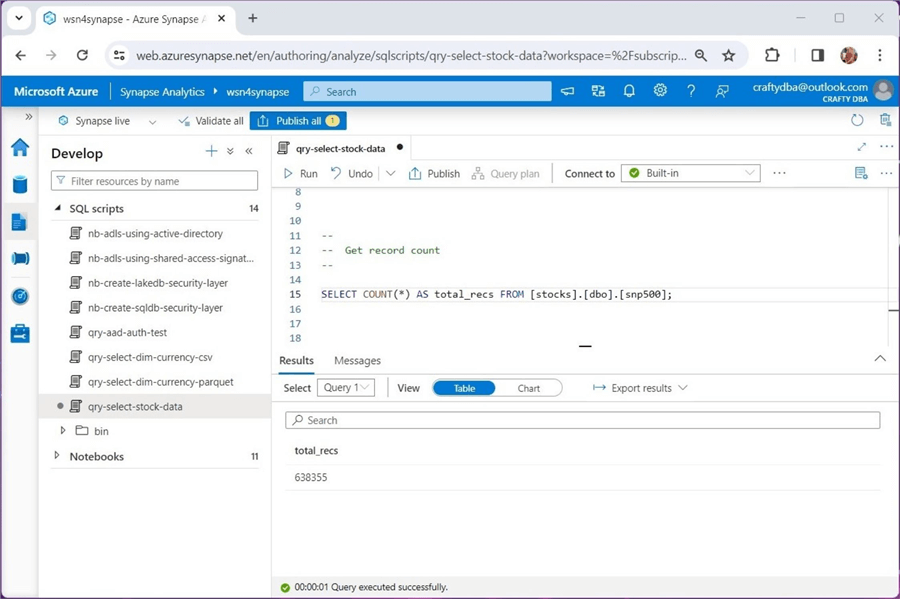
Task: Click the plus icon to add resource
Action: point(211,151)
